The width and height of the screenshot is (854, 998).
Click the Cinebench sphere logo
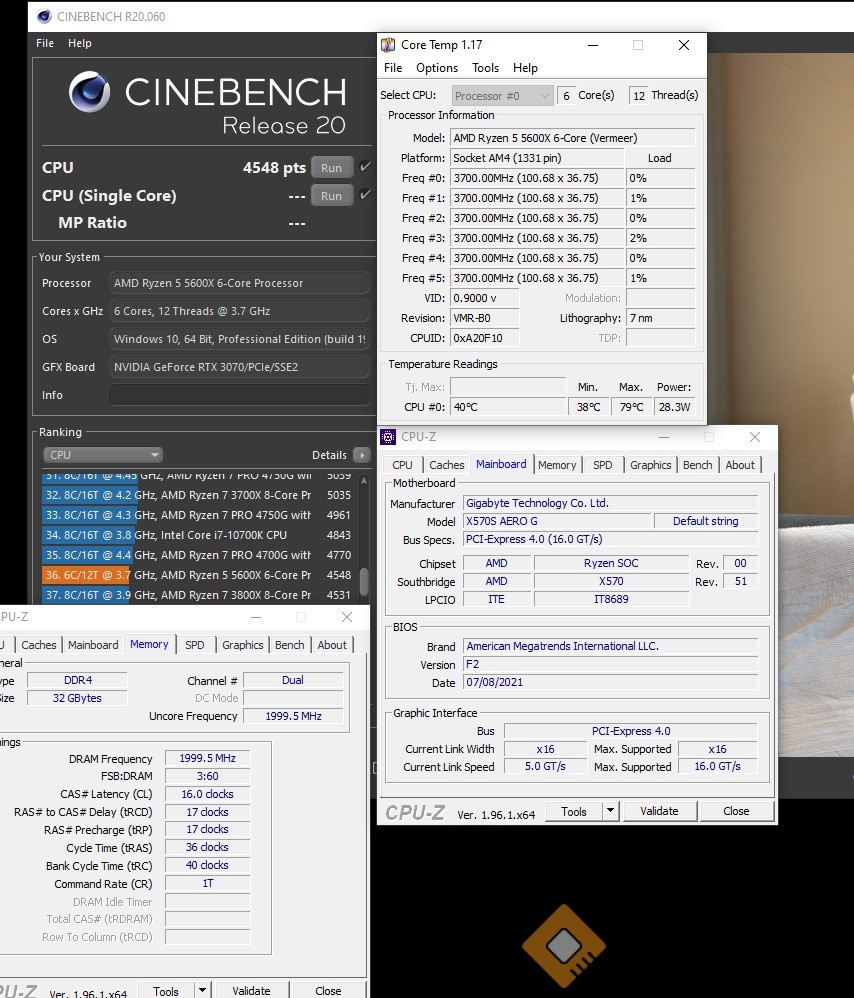point(90,92)
